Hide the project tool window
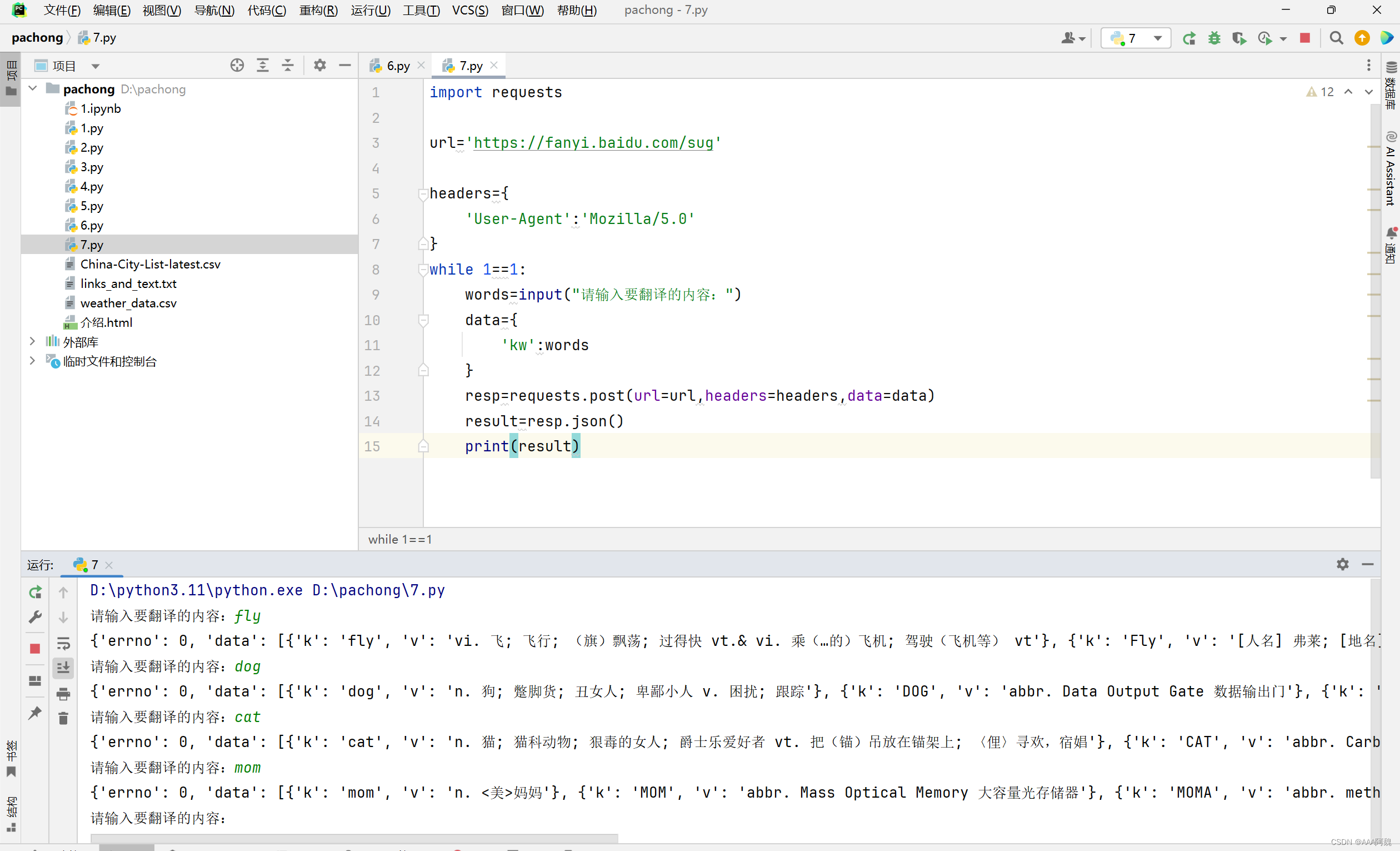 (x=344, y=66)
